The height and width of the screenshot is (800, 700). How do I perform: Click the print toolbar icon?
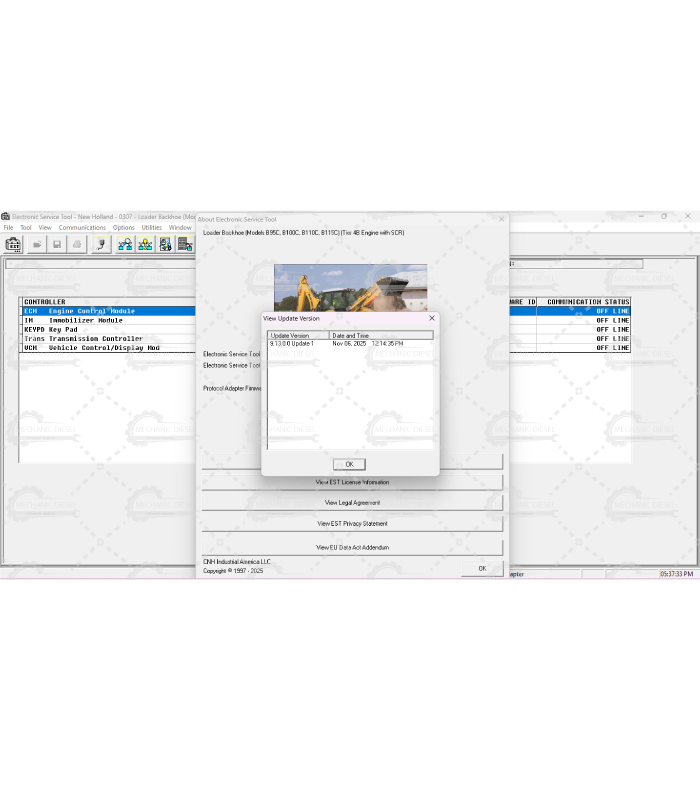pos(76,244)
